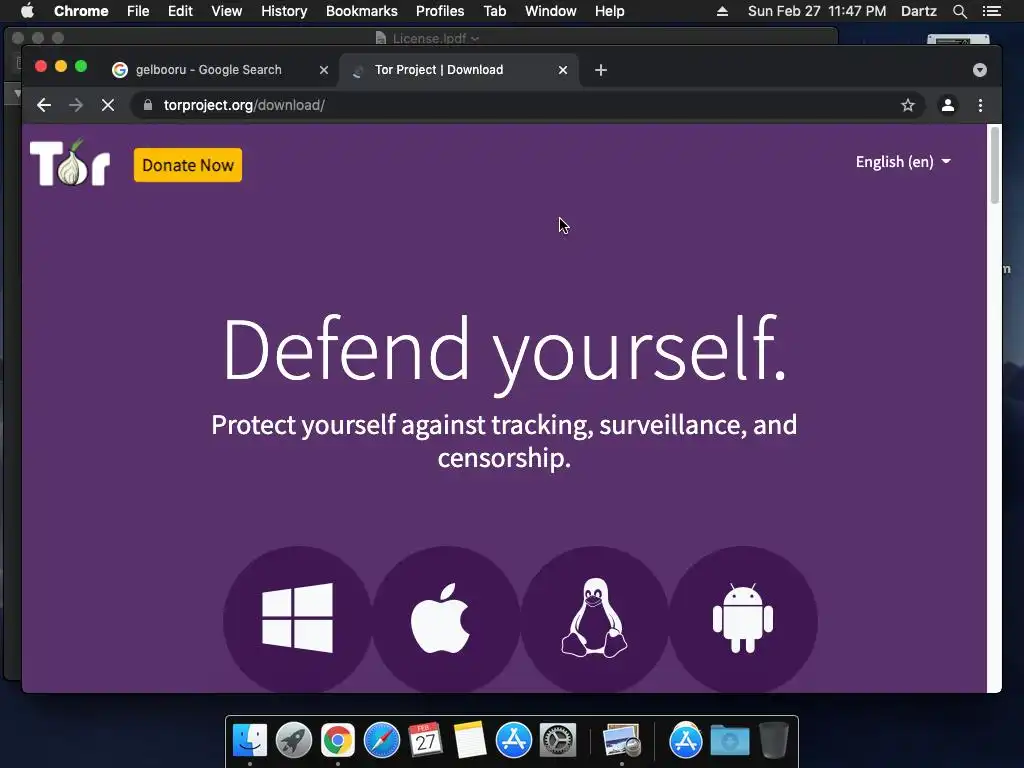Open the History menu
The image size is (1024, 768).
pyautogui.click(x=284, y=11)
